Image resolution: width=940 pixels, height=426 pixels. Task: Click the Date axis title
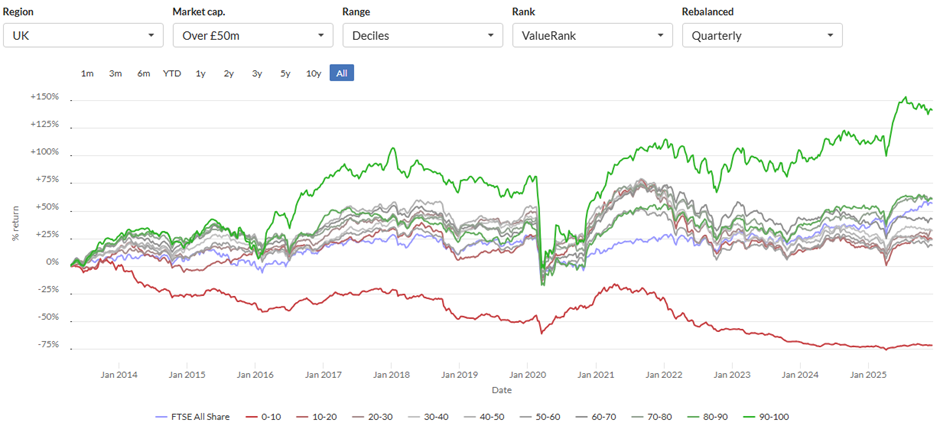pos(502,390)
